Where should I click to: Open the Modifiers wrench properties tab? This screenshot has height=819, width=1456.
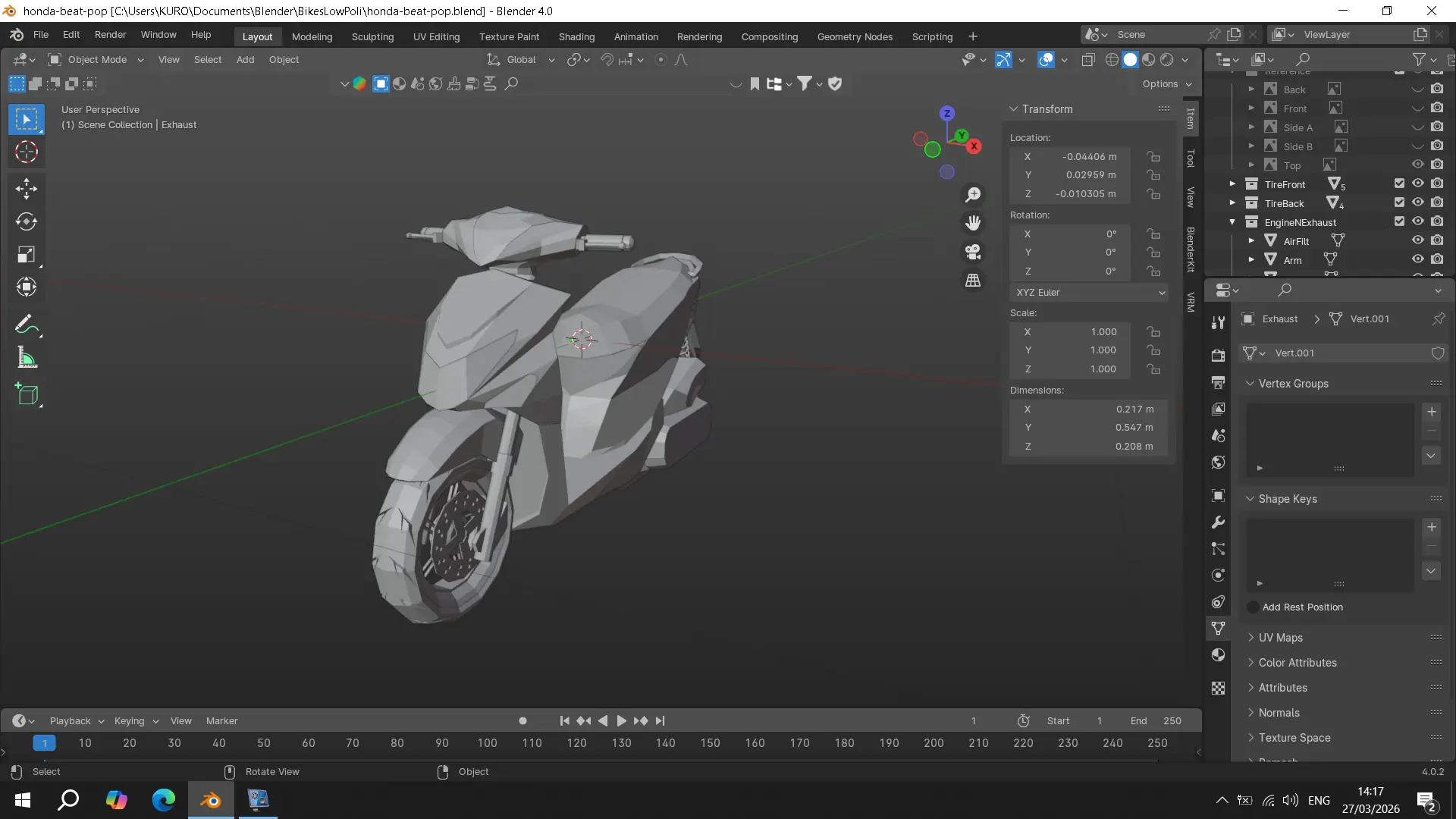(x=1218, y=522)
